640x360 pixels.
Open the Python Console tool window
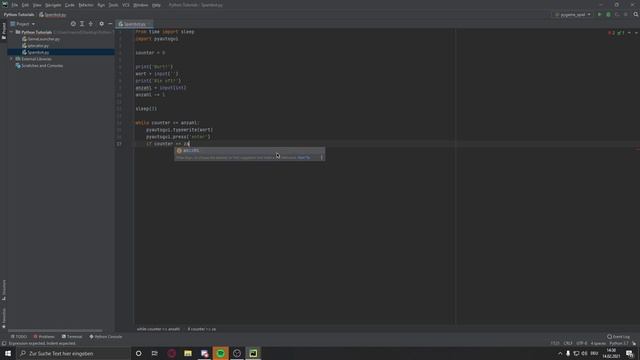(106, 337)
